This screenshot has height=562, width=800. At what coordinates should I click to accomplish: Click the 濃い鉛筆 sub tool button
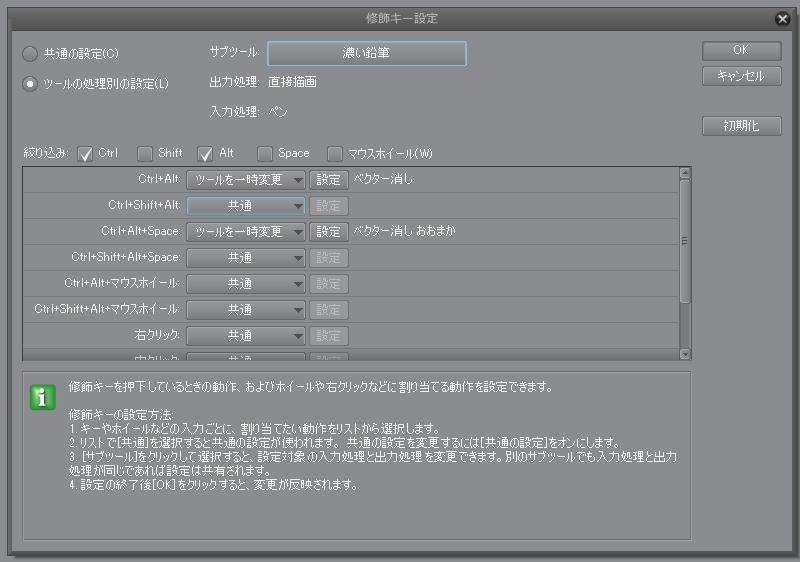[366, 53]
